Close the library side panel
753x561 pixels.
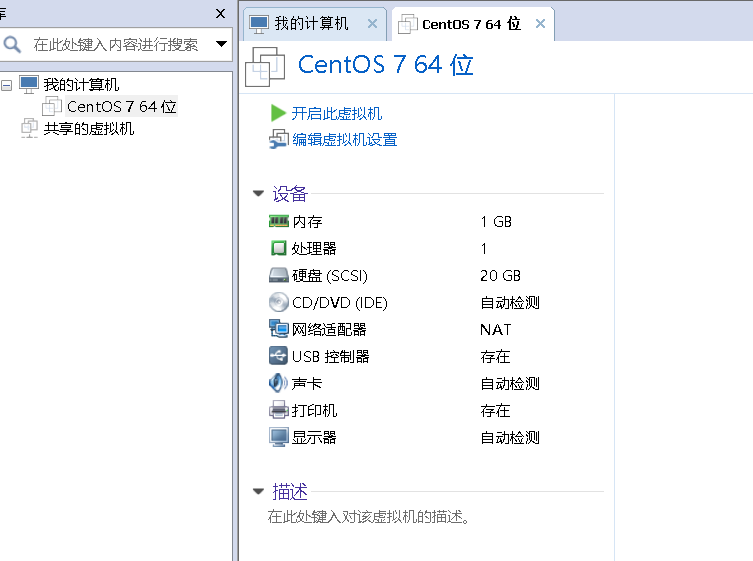(x=220, y=13)
